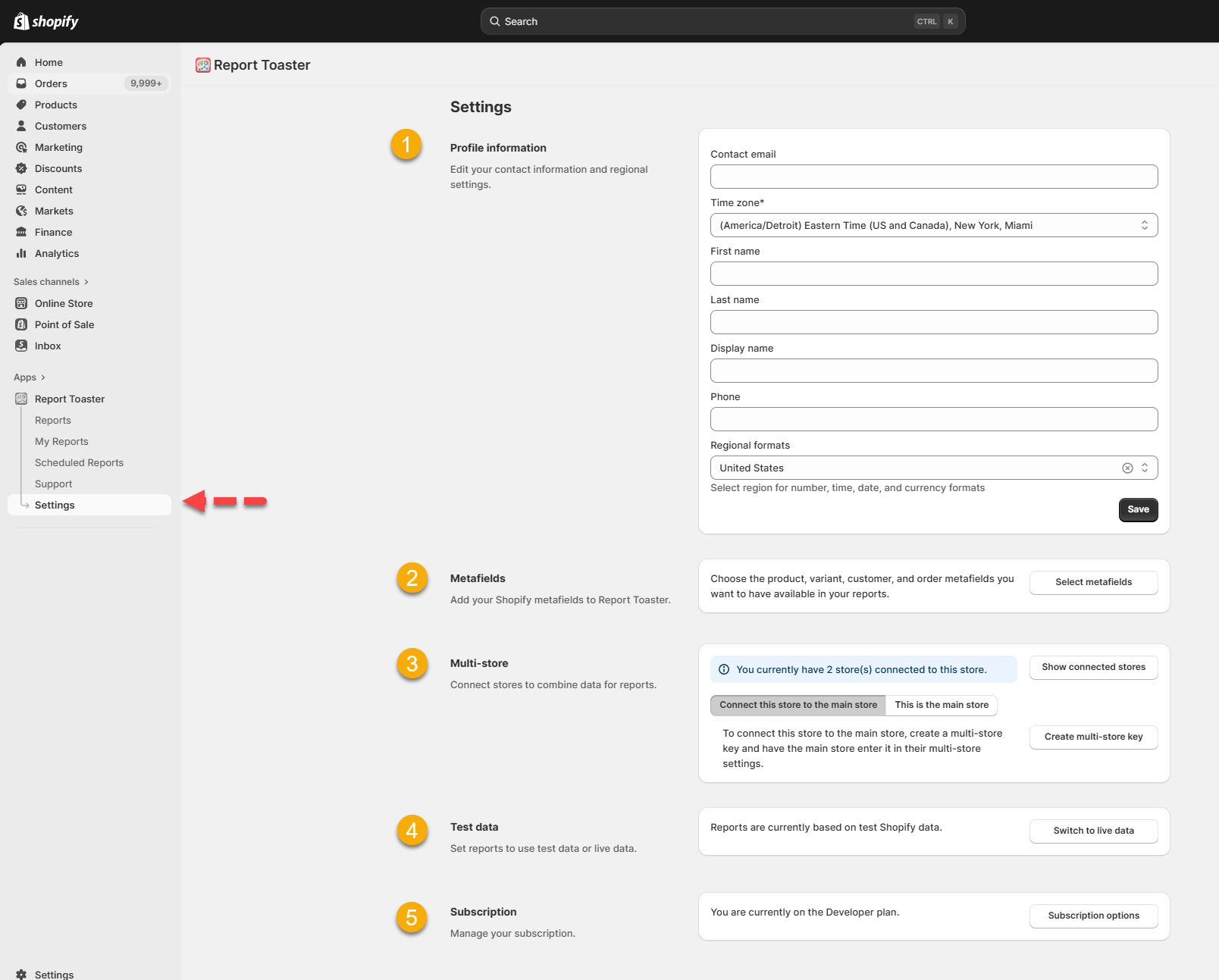This screenshot has height=980, width=1219.
Task: Click the Marketing target icon
Action: tap(21, 147)
